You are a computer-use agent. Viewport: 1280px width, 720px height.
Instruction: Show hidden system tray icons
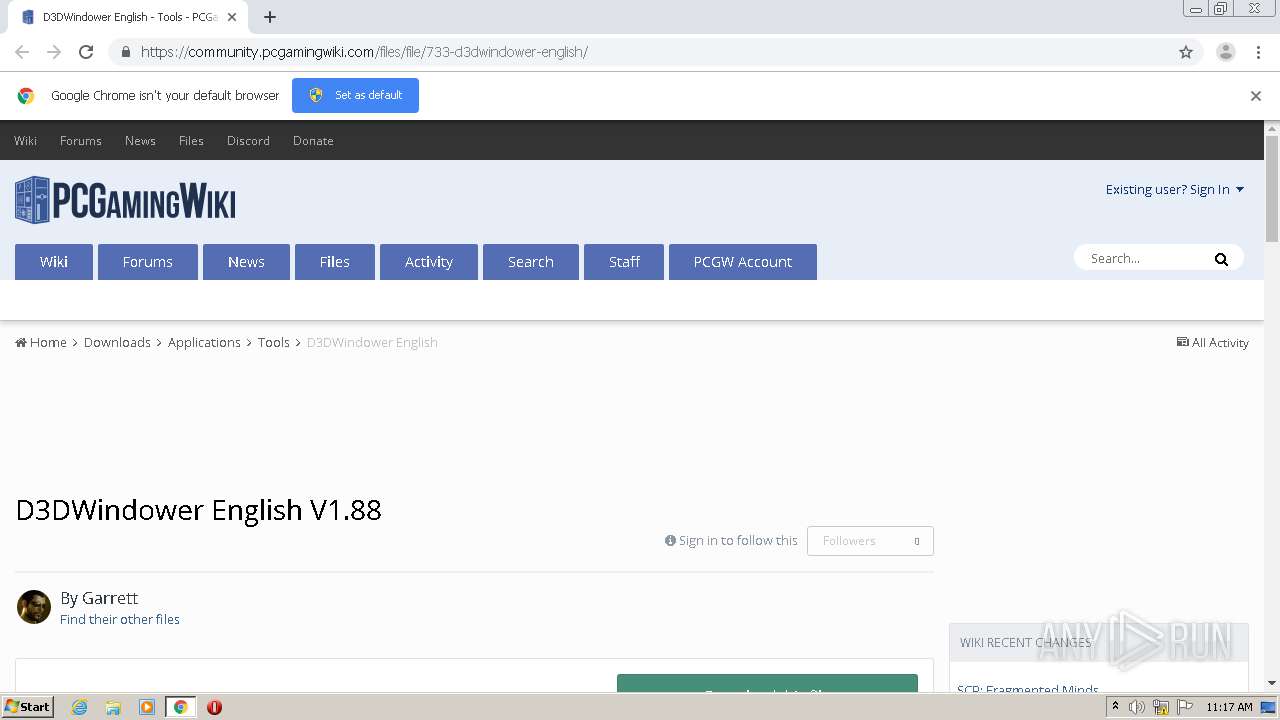click(x=1115, y=707)
